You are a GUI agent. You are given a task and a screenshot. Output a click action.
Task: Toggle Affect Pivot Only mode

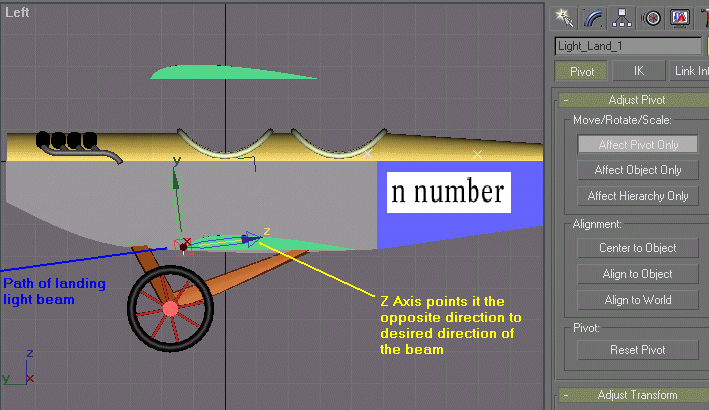637,144
